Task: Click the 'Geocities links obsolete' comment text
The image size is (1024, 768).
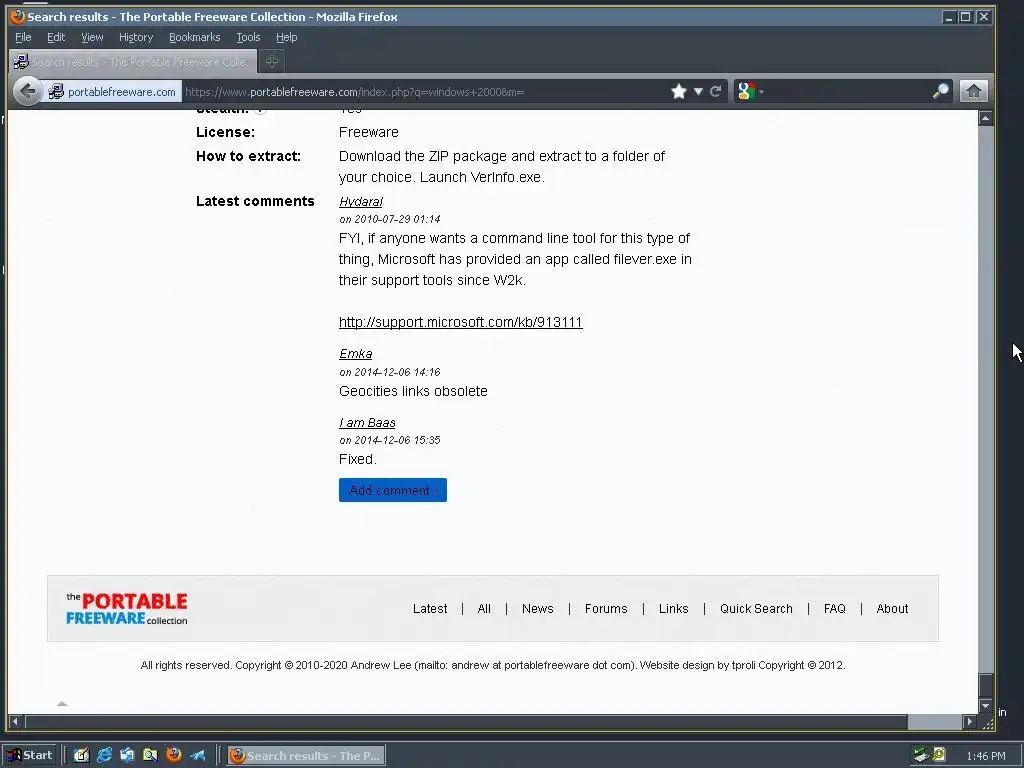Action: tap(413, 391)
